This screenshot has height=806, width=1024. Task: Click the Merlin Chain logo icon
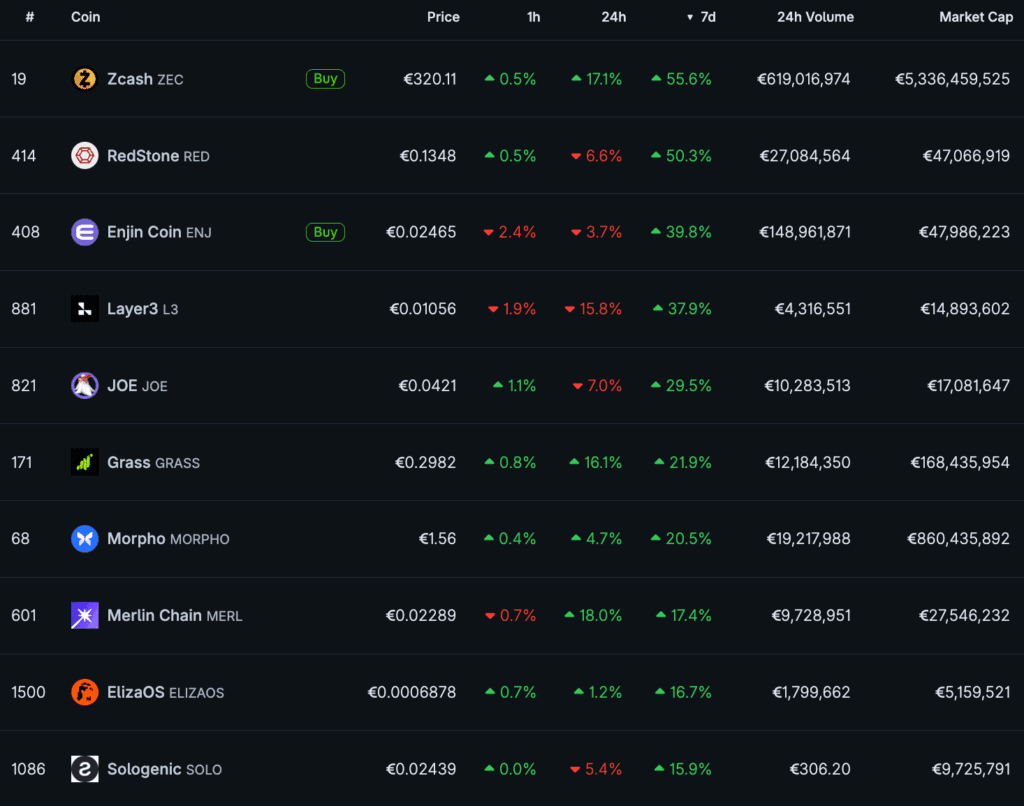pyautogui.click(x=85, y=616)
